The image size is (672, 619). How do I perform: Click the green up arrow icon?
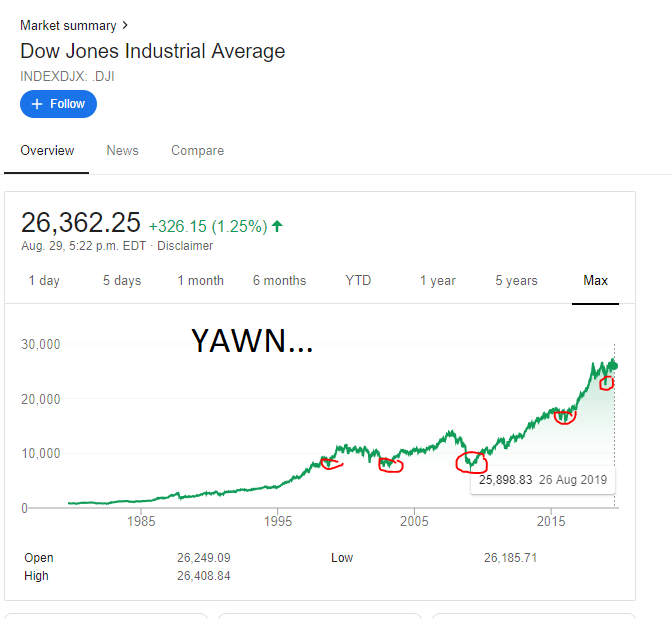[277, 227]
